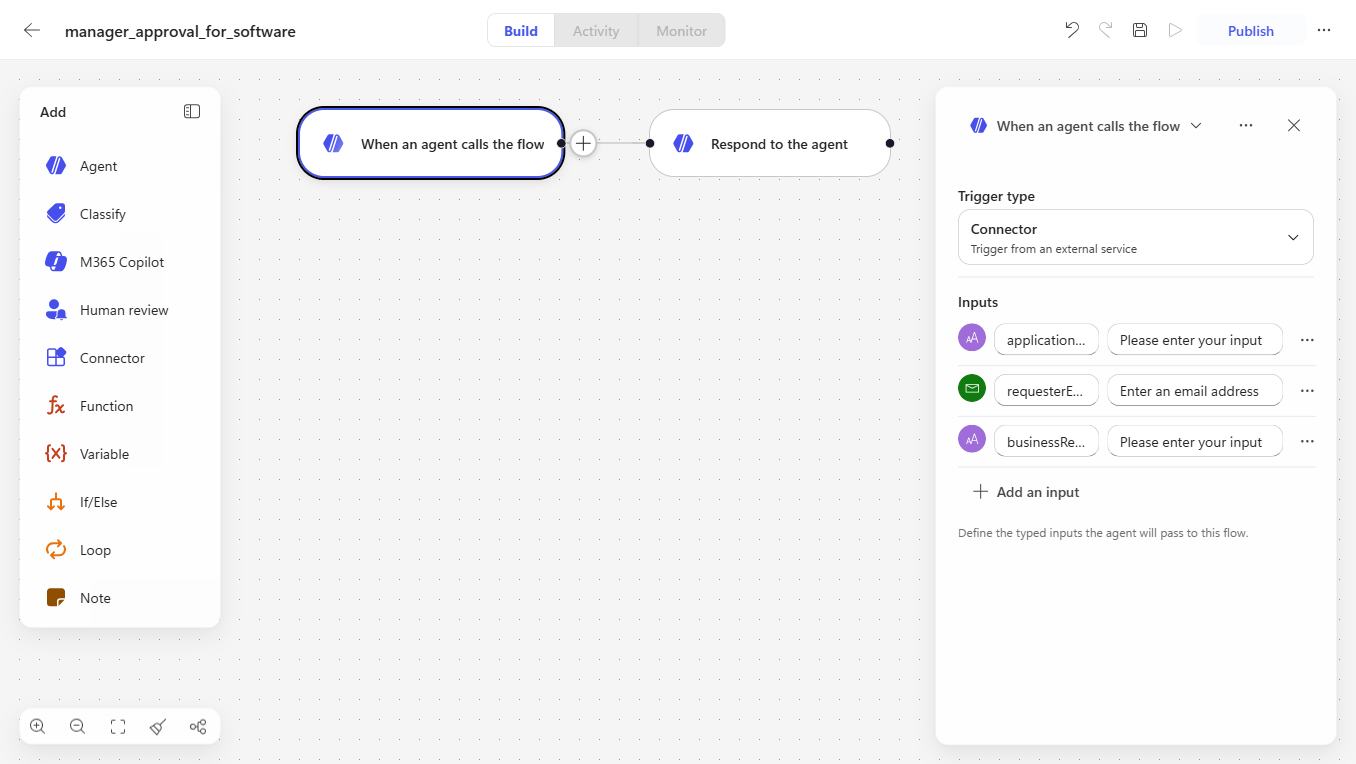This screenshot has height=764, width=1356.
Task: Open the properties panel's ellipsis menu
Action: click(1246, 126)
